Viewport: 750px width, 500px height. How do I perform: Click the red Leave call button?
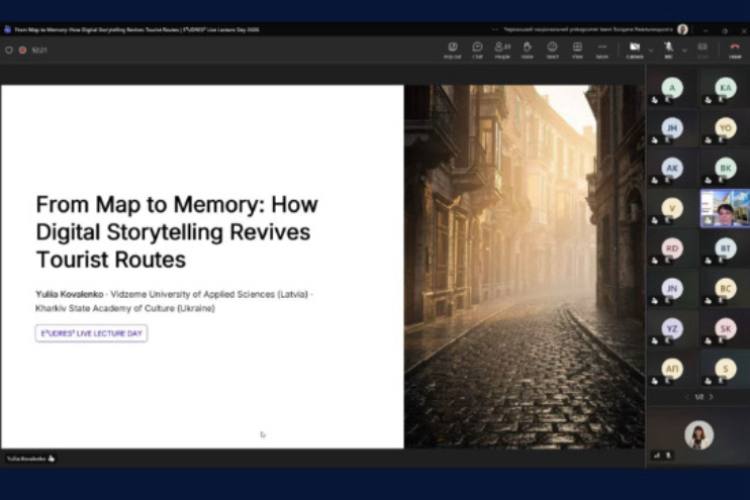click(x=735, y=48)
